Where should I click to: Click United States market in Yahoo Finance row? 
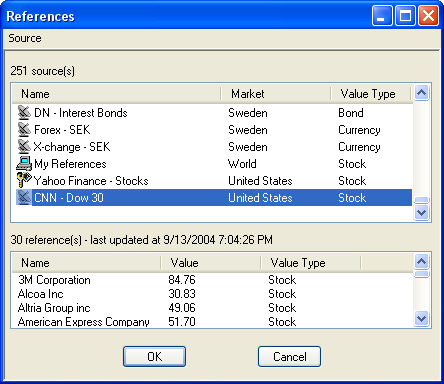[260, 181]
